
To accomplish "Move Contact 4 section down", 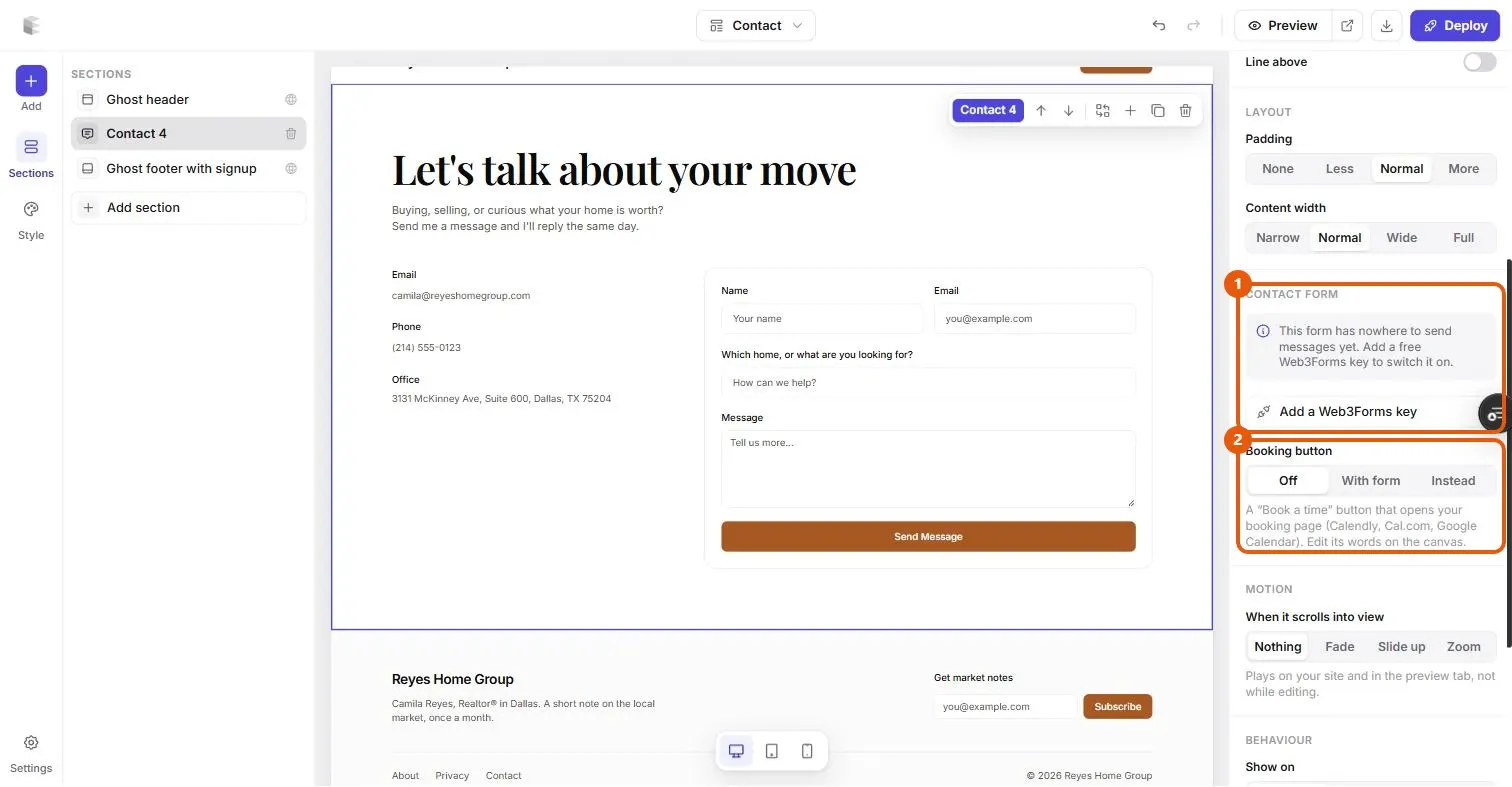I will coord(1069,111).
